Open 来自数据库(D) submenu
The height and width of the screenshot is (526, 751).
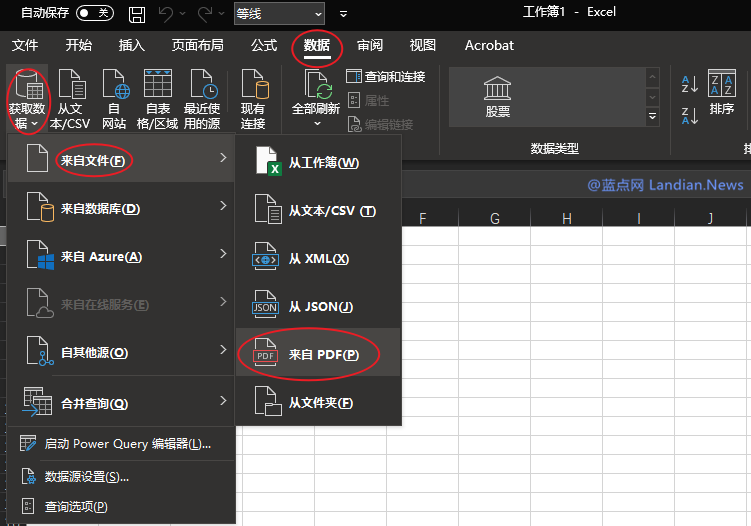pyautogui.click(x=121, y=207)
